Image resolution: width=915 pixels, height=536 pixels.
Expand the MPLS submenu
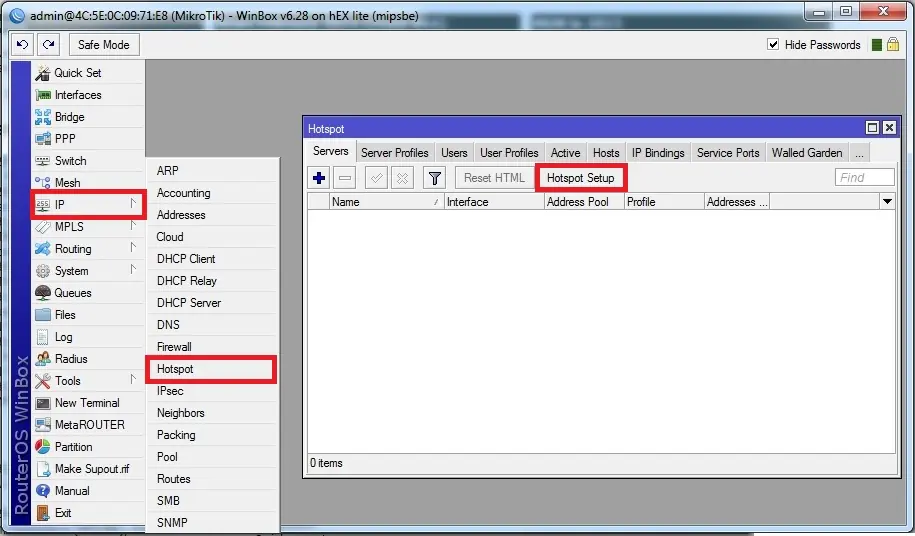click(x=88, y=227)
